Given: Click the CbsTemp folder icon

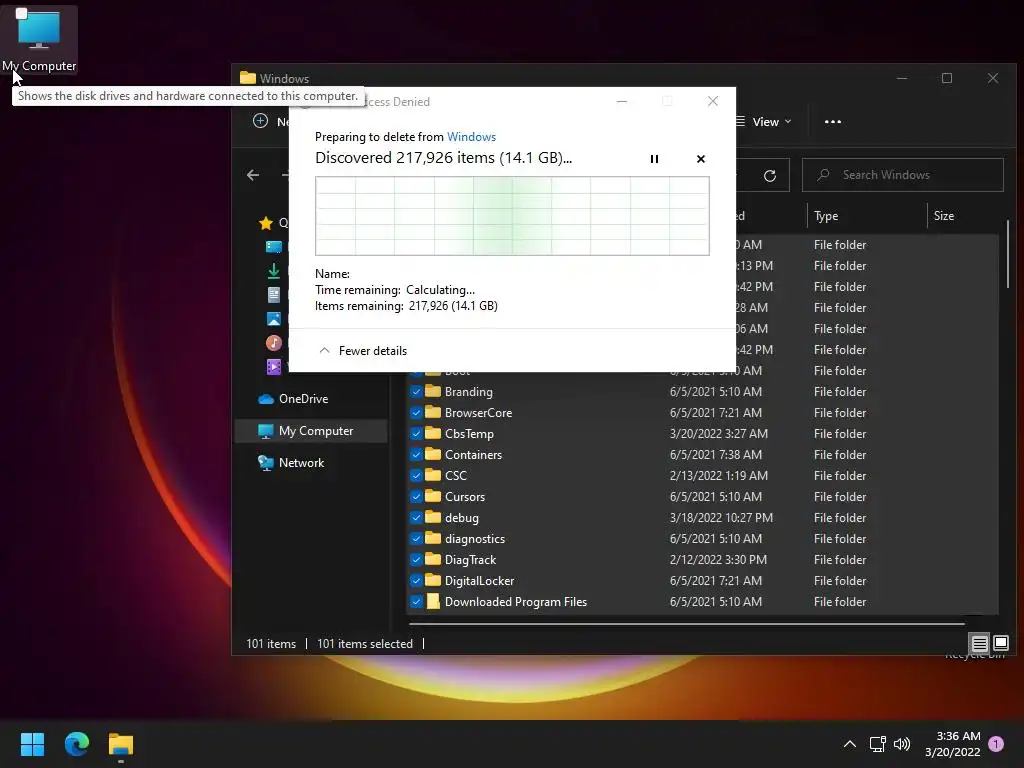Looking at the screenshot, I should 433,433.
